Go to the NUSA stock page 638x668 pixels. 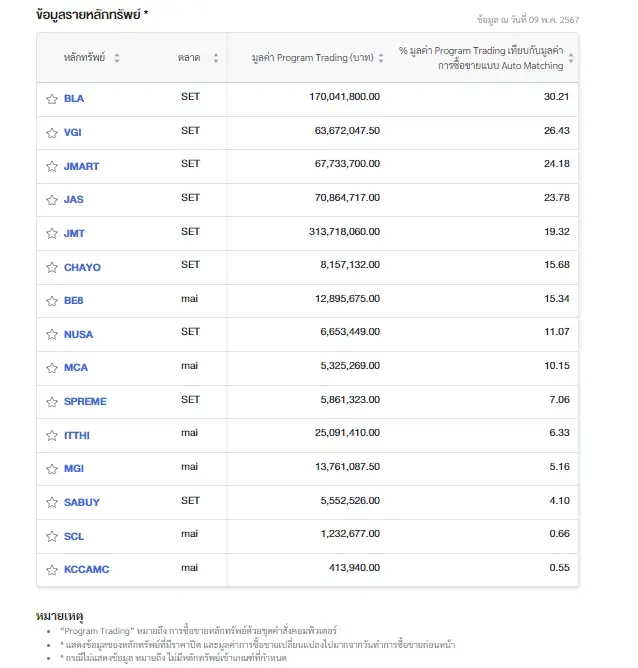pyautogui.click(x=78, y=334)
